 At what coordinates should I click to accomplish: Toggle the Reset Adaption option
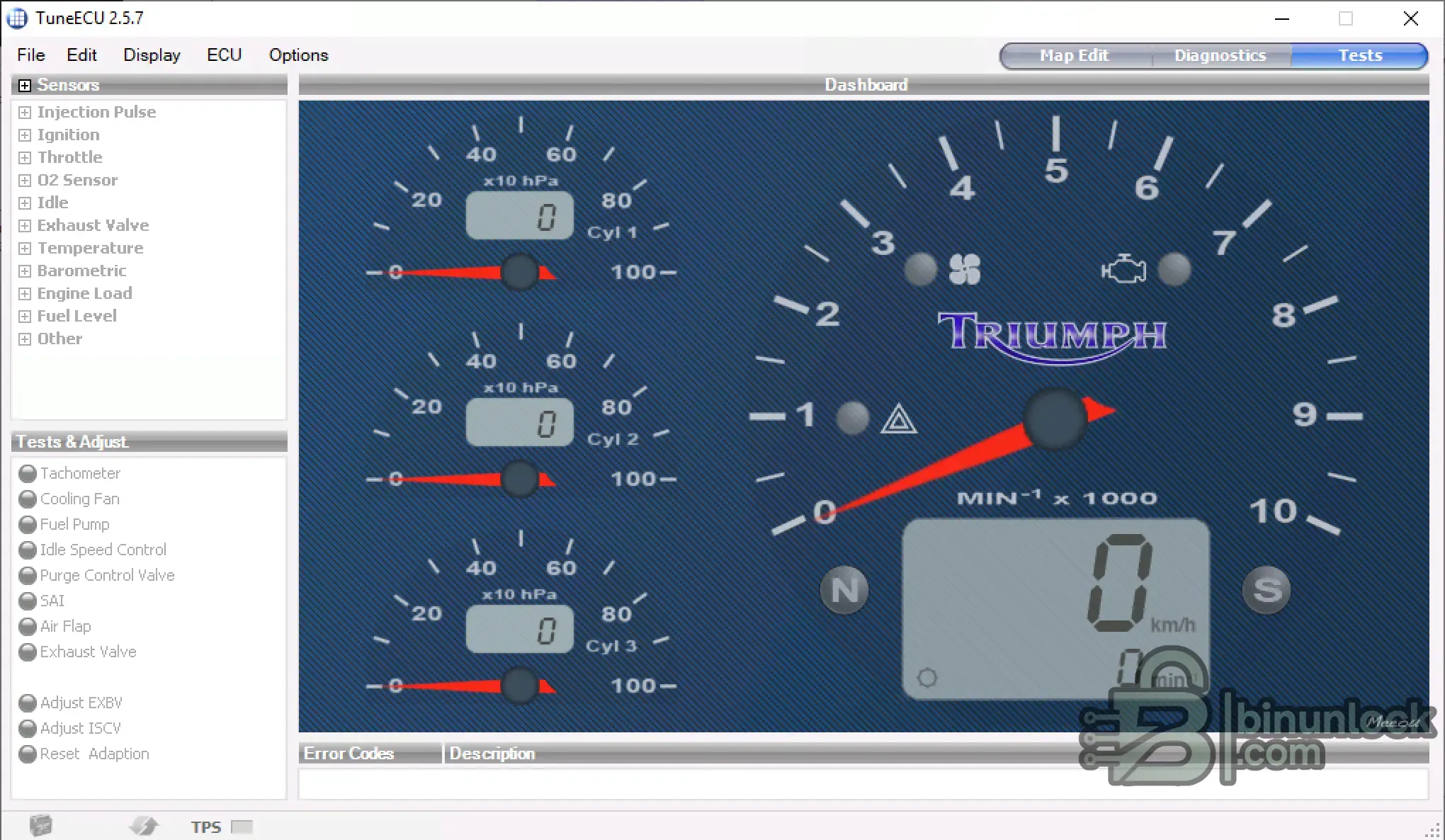(x=28, y=754)
